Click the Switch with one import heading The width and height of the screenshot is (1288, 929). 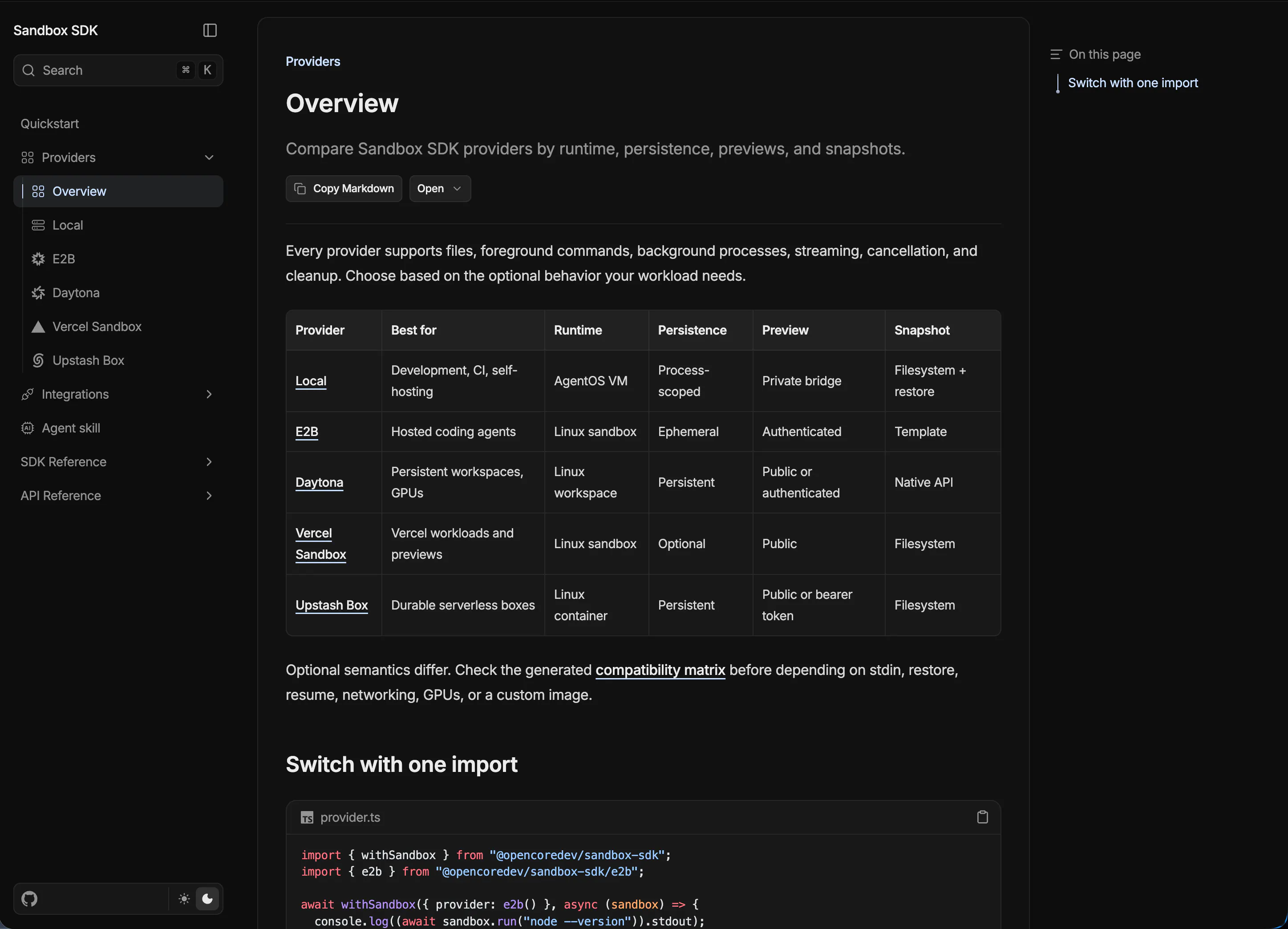pyautogui.click(x=401, y=764)
